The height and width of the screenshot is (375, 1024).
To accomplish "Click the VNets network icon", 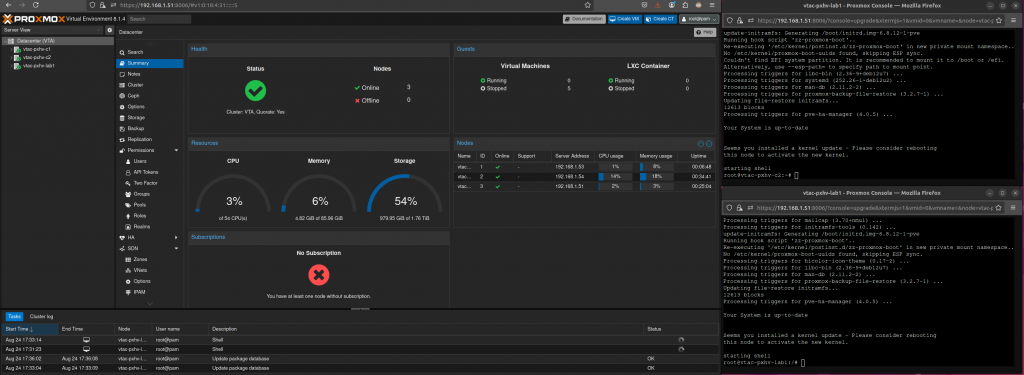I will click(127, 270).
